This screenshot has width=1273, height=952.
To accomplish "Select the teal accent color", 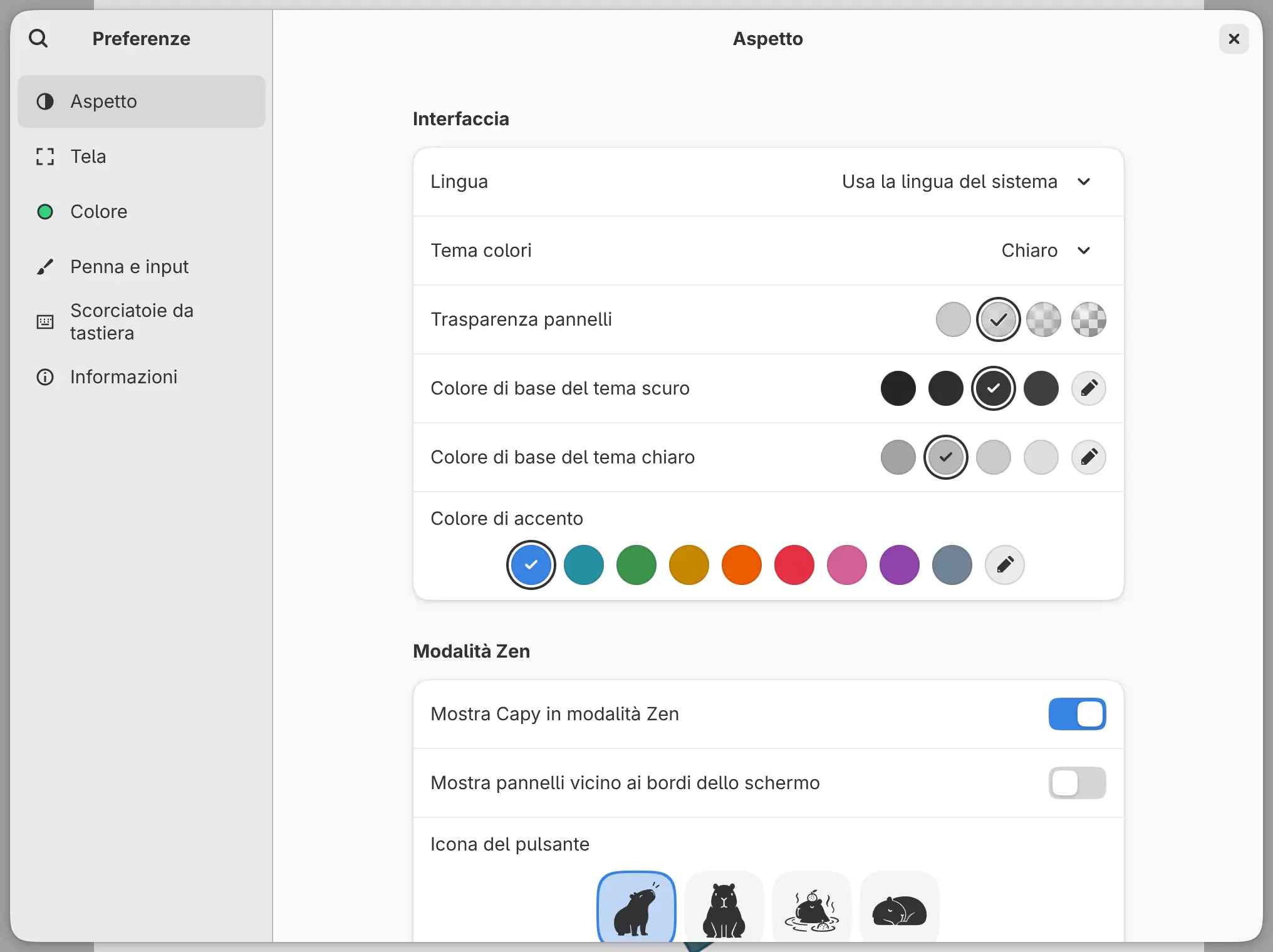I will tap(584, 565).
